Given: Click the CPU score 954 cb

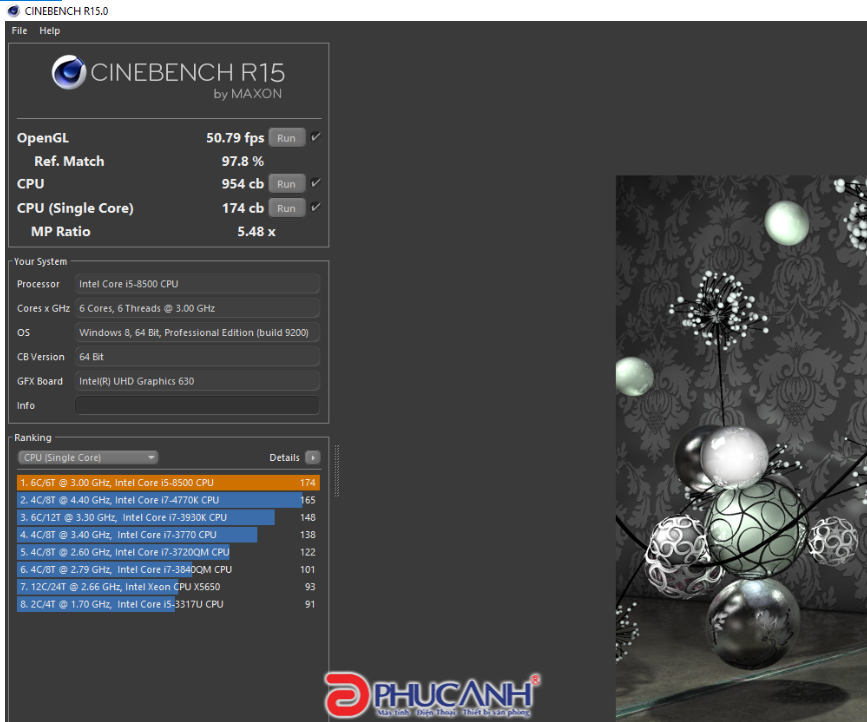Looking at the screenshot, I should click(x=243, y=184).
